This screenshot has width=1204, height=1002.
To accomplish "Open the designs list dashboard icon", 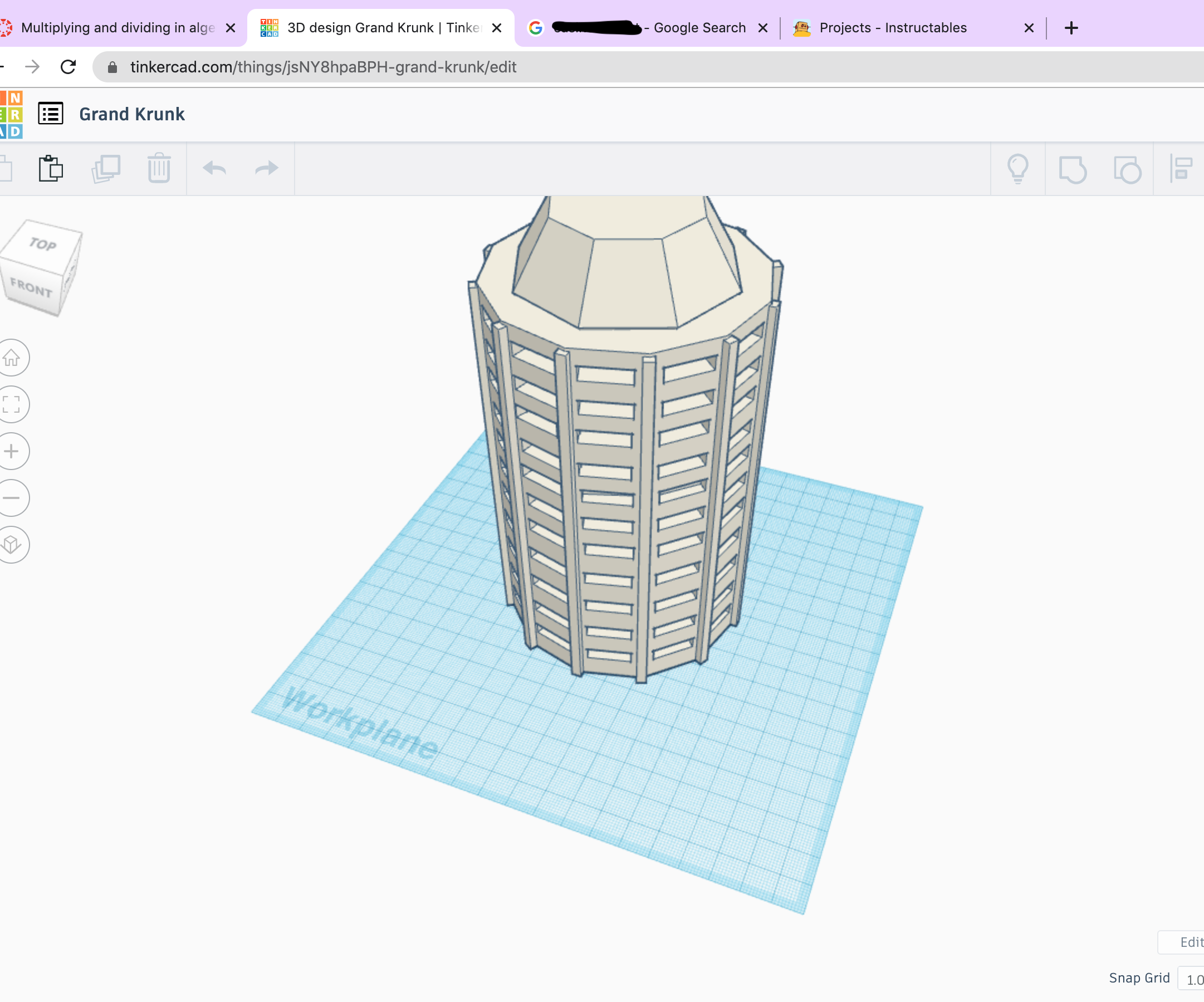I will pyautogui.click(x=51, y=114).
